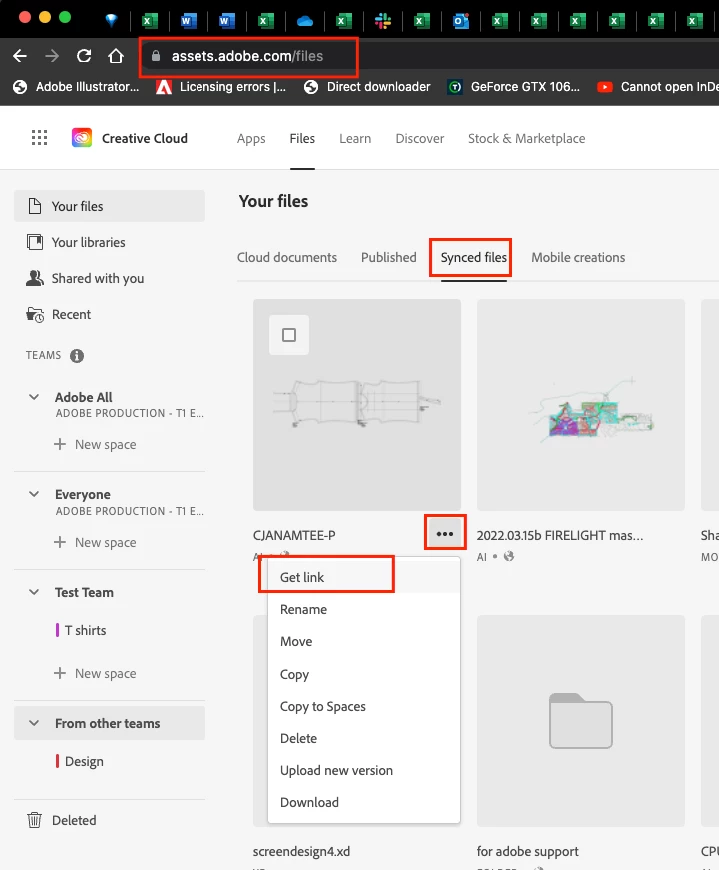719x870 pixels.
Task: Click the blue gem browser tab
Action: click(x=112, y=21)
